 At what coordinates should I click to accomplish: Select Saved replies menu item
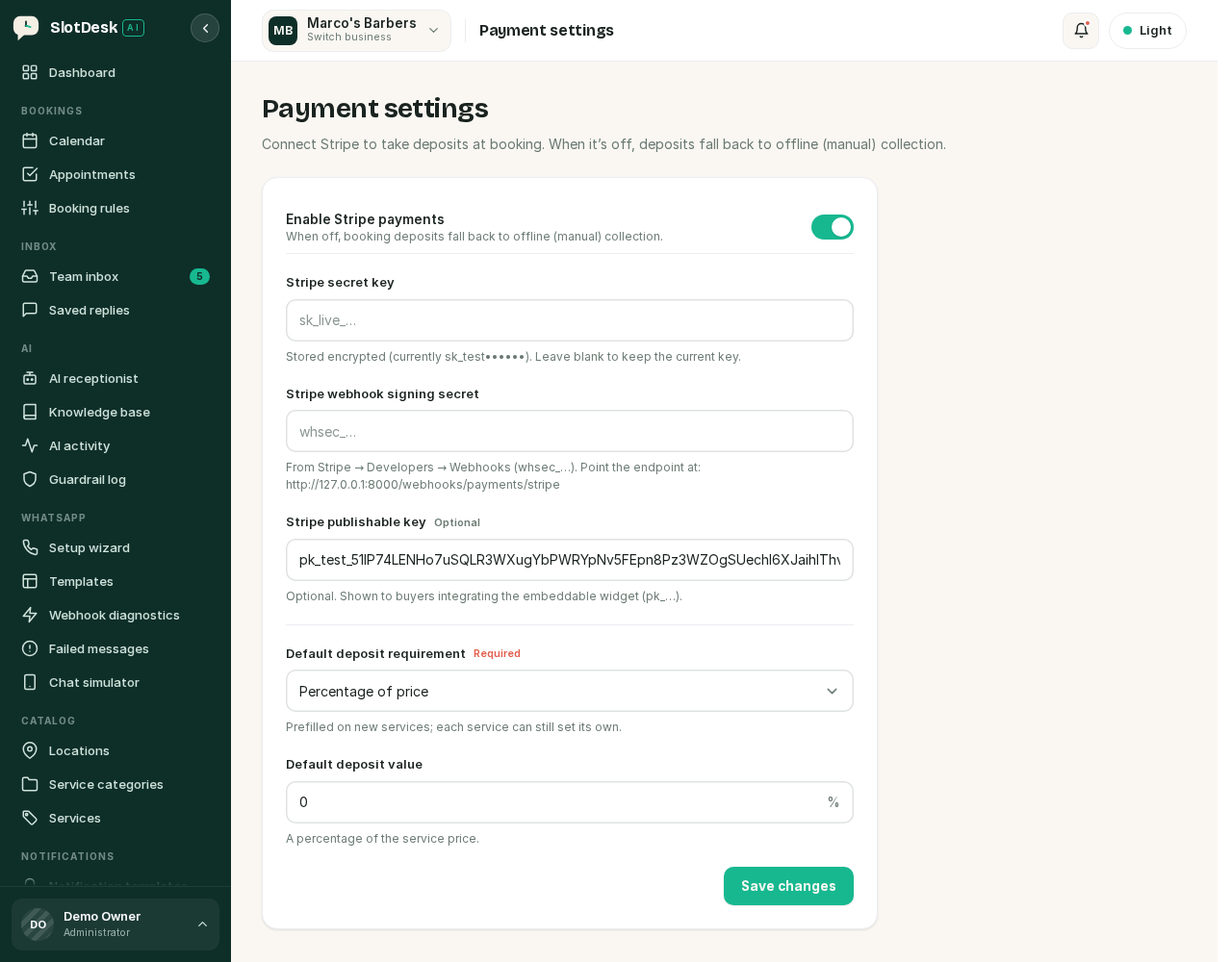pos(115,310)
